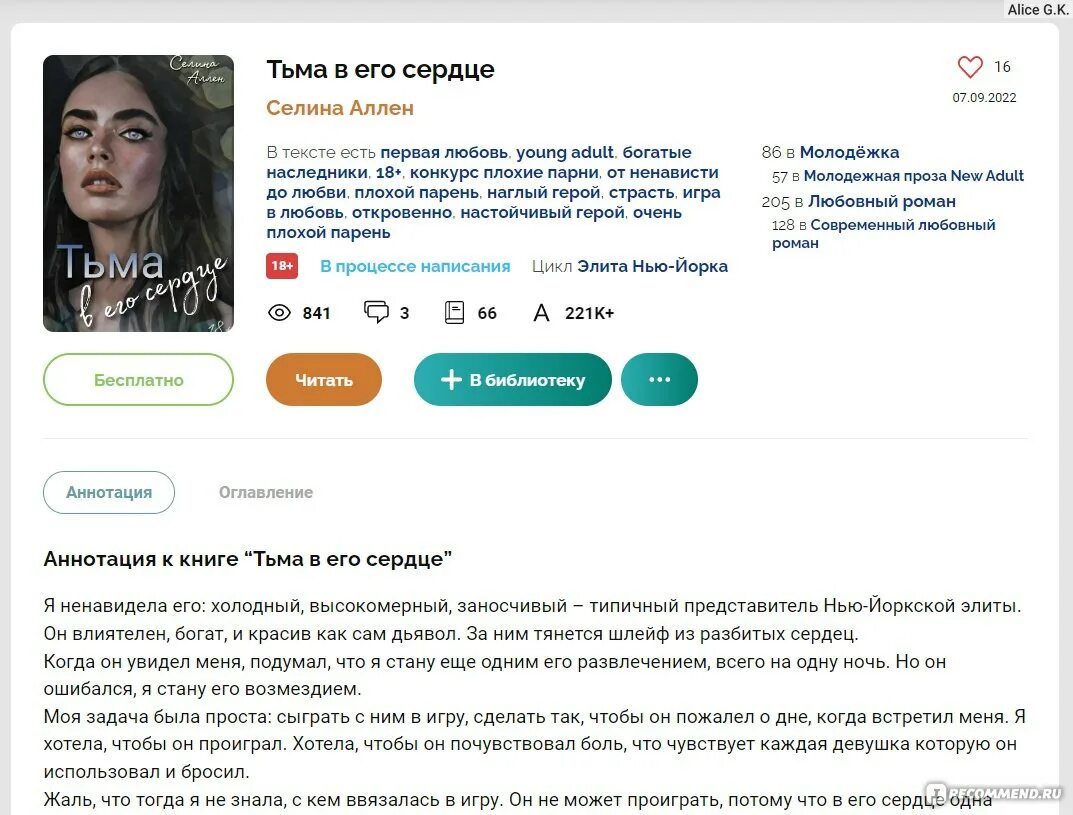Open the Молодёжка genre ranking
Screen dimensions: 1073x815
[849, 152]
